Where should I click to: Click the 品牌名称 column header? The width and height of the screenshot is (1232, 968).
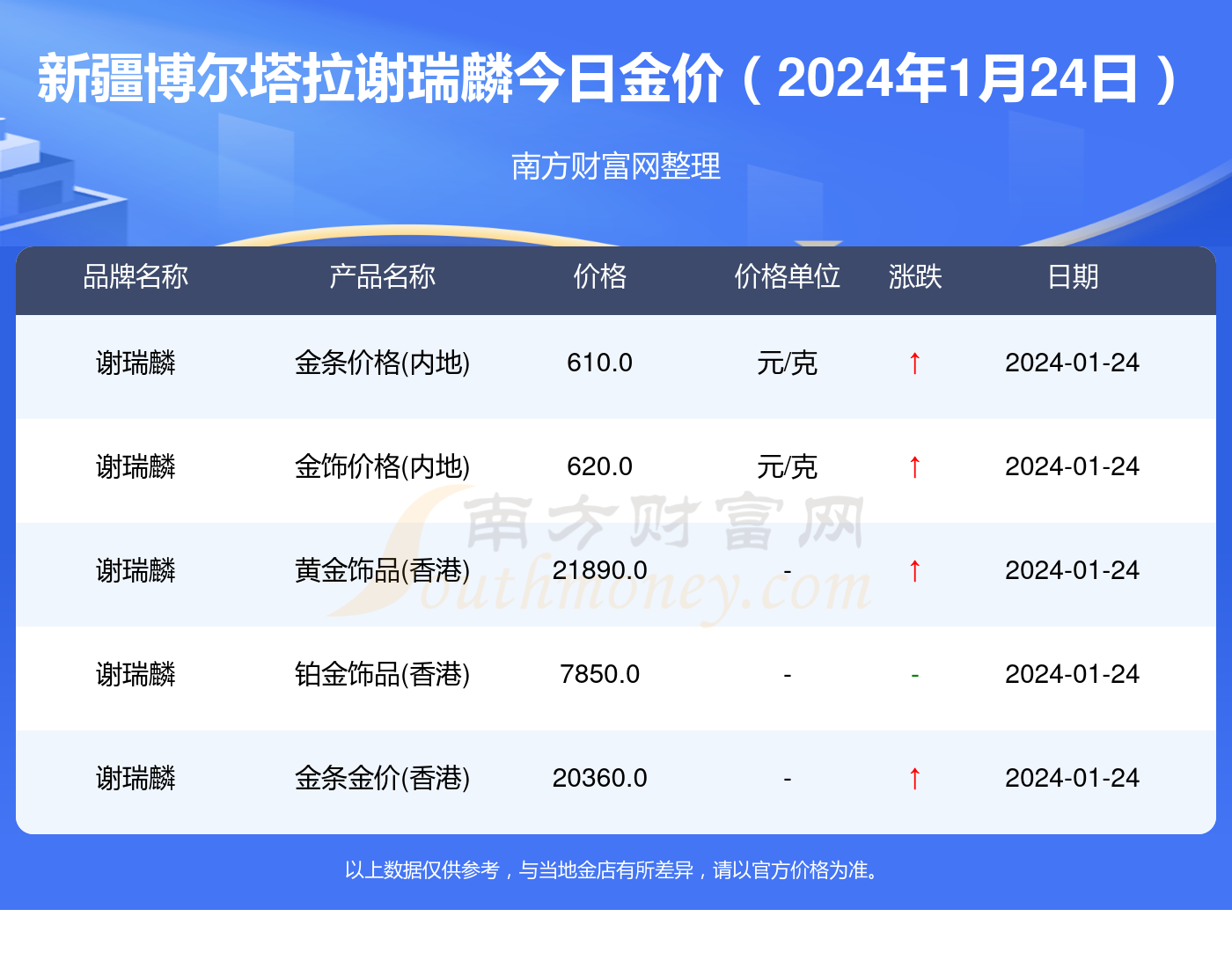coord(136,276)
